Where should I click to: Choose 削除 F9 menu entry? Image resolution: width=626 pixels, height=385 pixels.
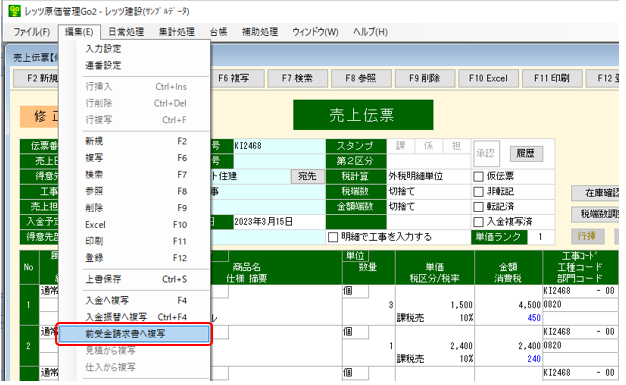(x=135, y=208)
